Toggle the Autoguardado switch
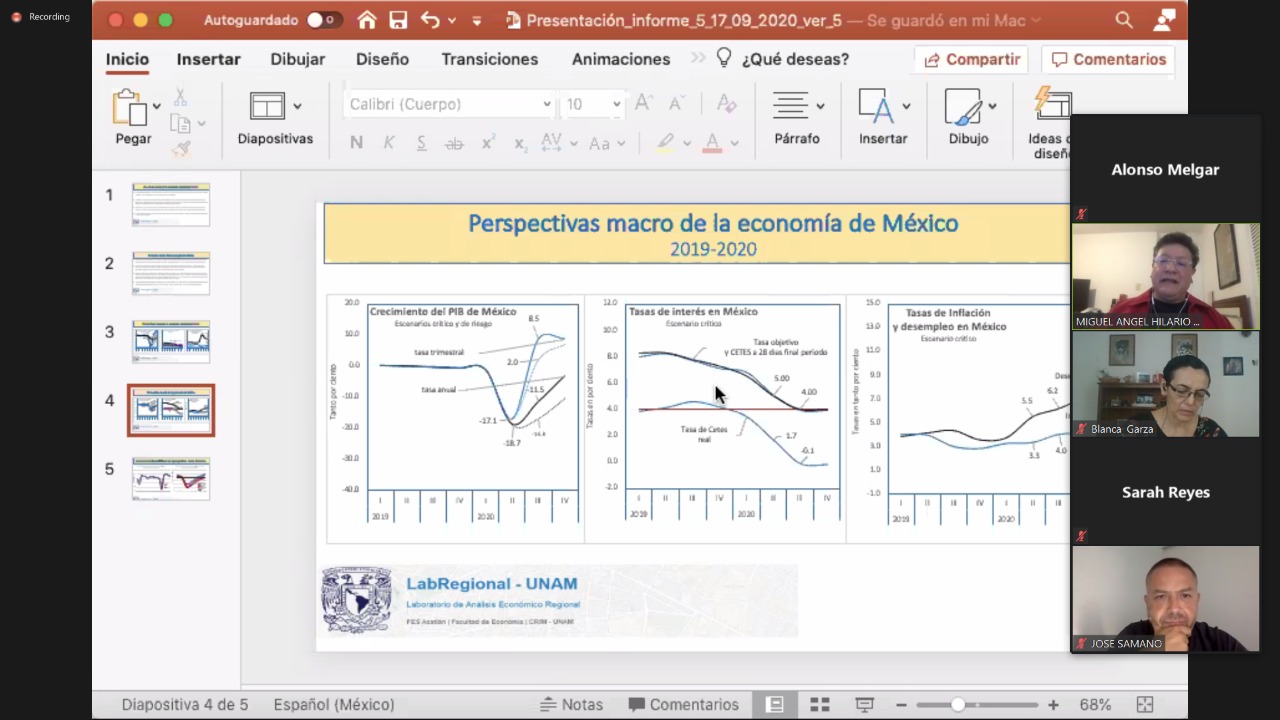 (320, 20)
